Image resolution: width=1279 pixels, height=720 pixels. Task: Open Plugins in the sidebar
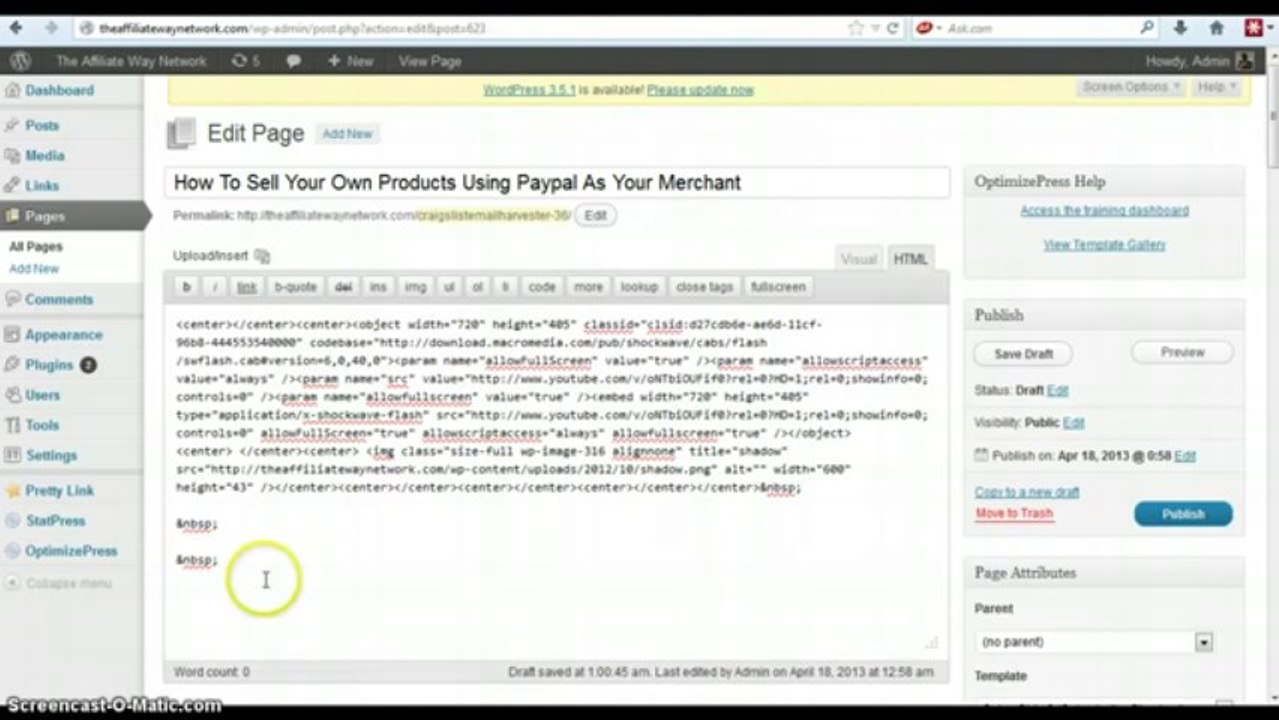(50, 365)
